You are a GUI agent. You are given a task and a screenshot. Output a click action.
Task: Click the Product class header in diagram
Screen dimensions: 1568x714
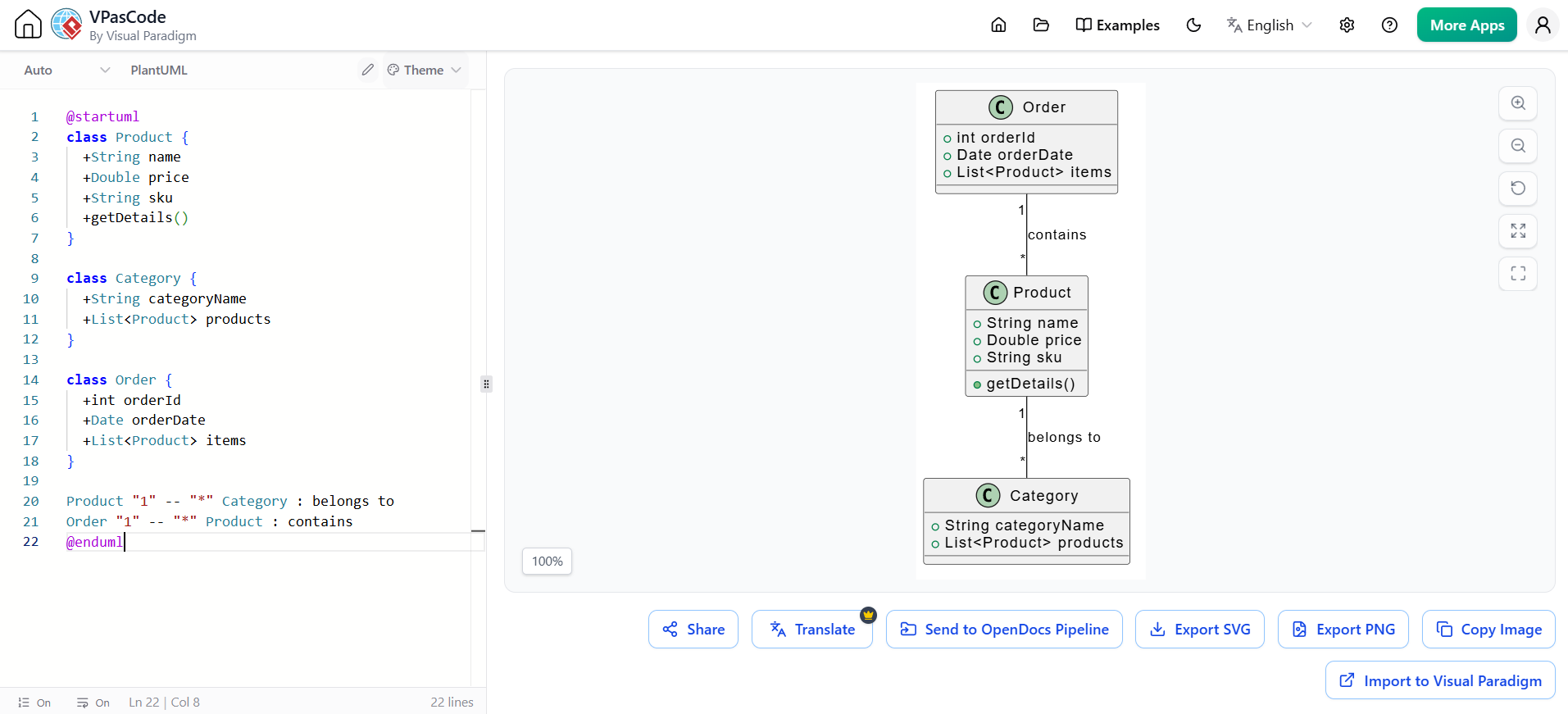(1026, 293)
